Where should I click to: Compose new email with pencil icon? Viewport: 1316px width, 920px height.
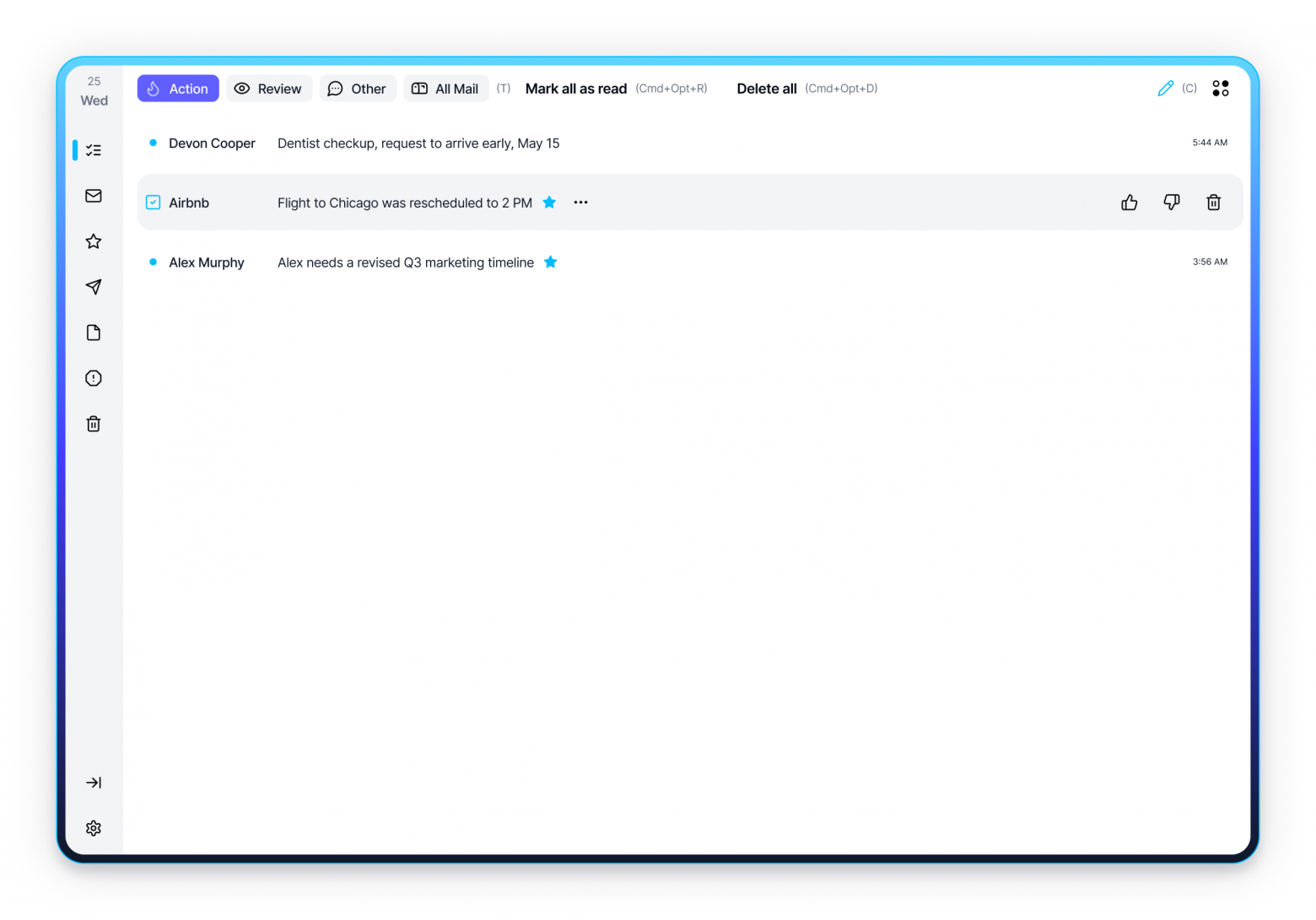1166,88
